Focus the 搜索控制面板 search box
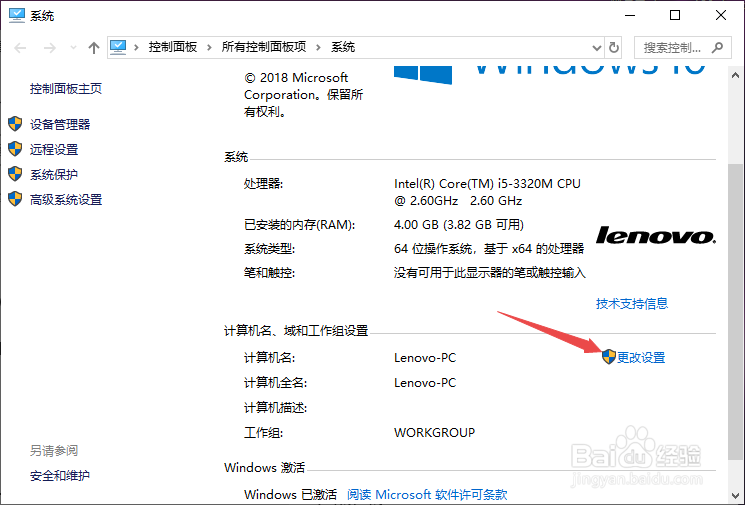 click(683, 48)
